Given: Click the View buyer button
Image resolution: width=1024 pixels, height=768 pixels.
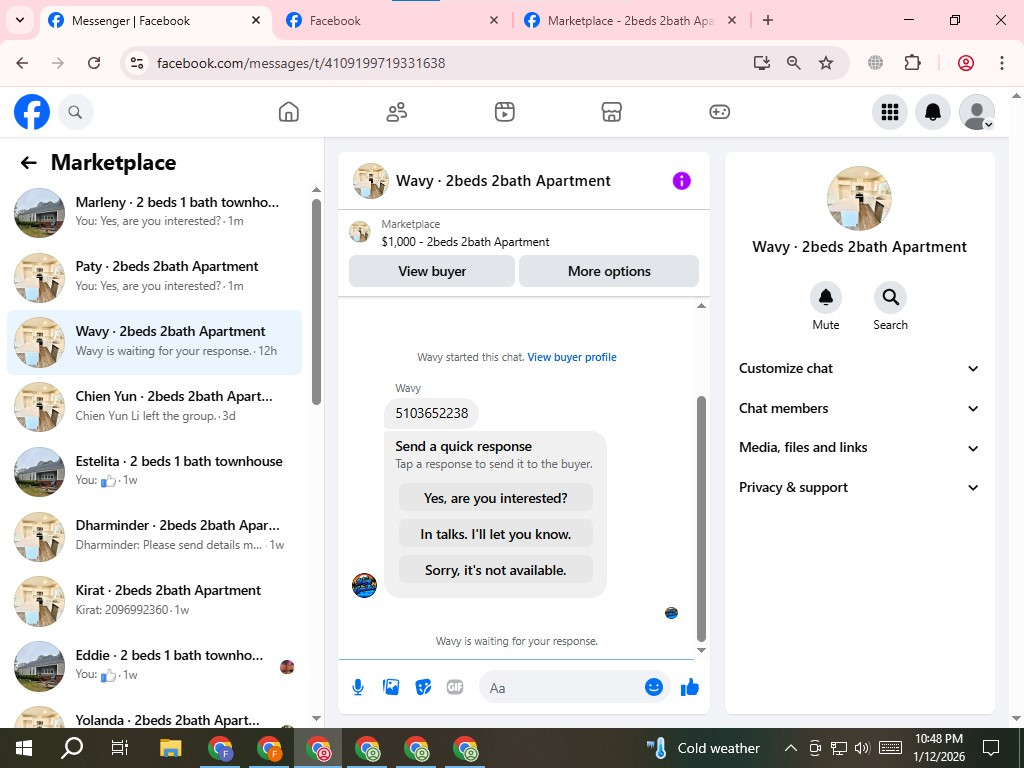Looking at the screenshot, I should [x=432, y=271].
